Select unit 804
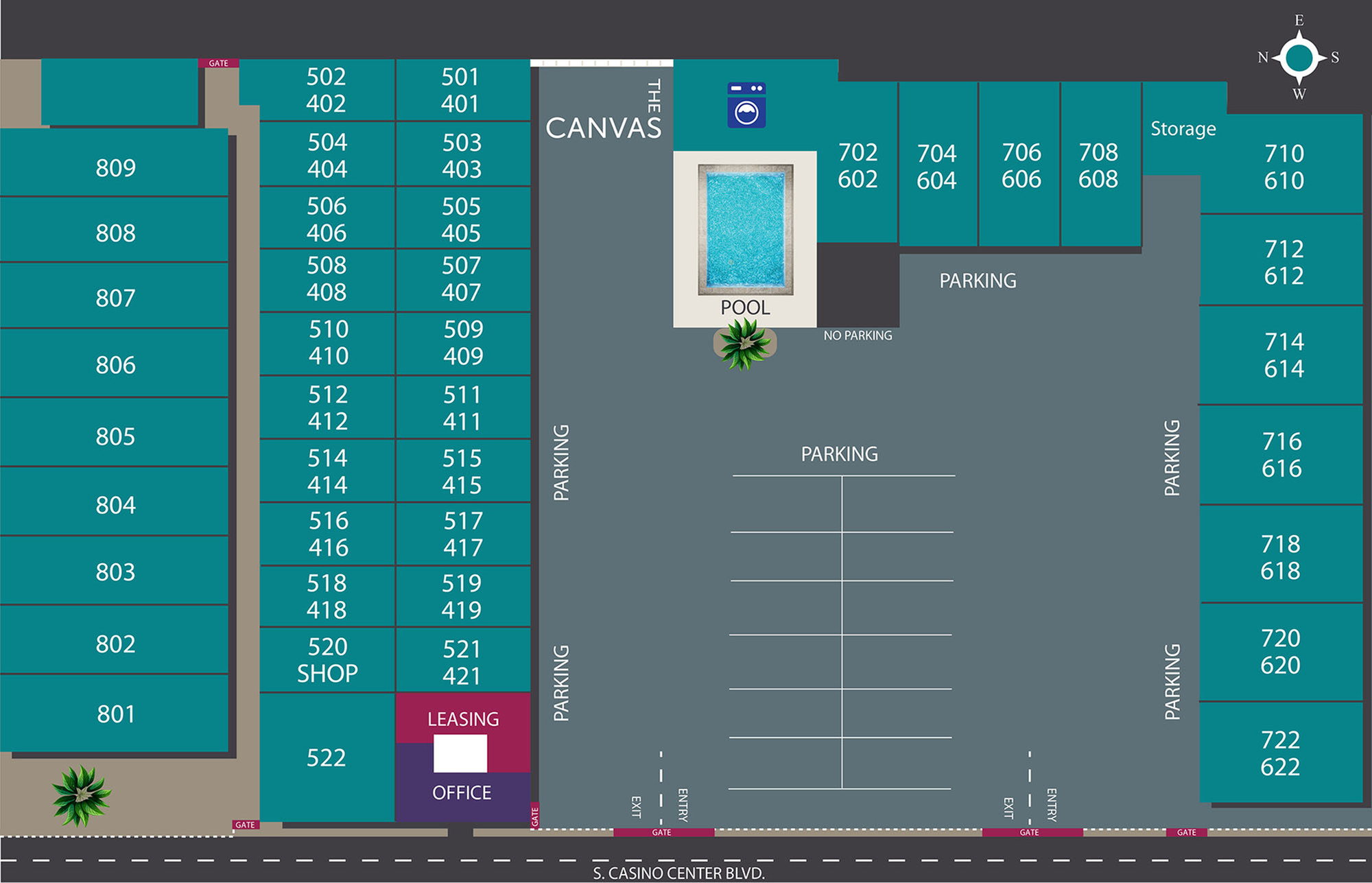 (x=114, y=502)
